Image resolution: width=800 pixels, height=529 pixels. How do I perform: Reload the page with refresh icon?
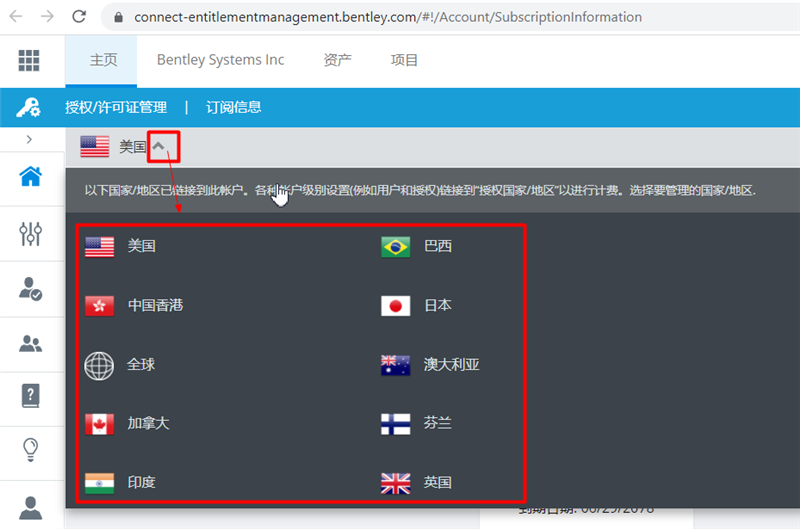click(79, 17)
